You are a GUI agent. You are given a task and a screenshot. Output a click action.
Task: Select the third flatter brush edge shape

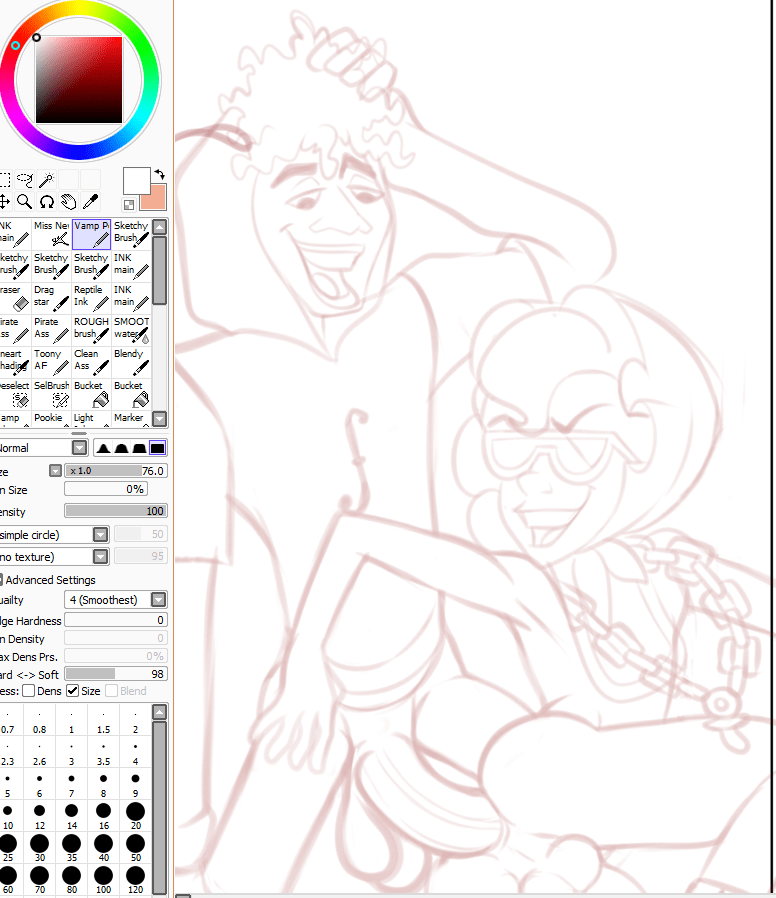(139, 448)
